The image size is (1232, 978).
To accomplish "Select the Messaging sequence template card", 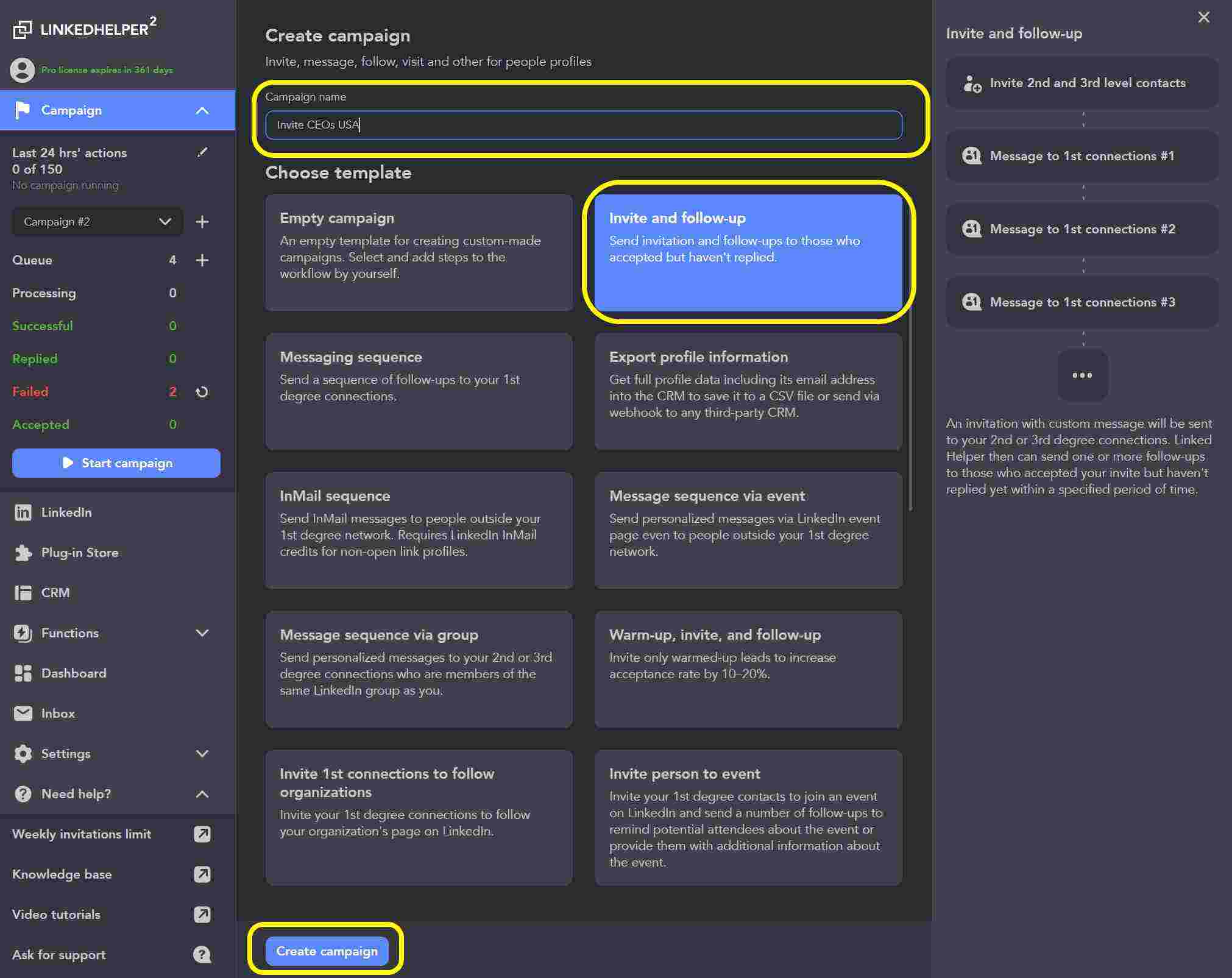I will 419,391.
